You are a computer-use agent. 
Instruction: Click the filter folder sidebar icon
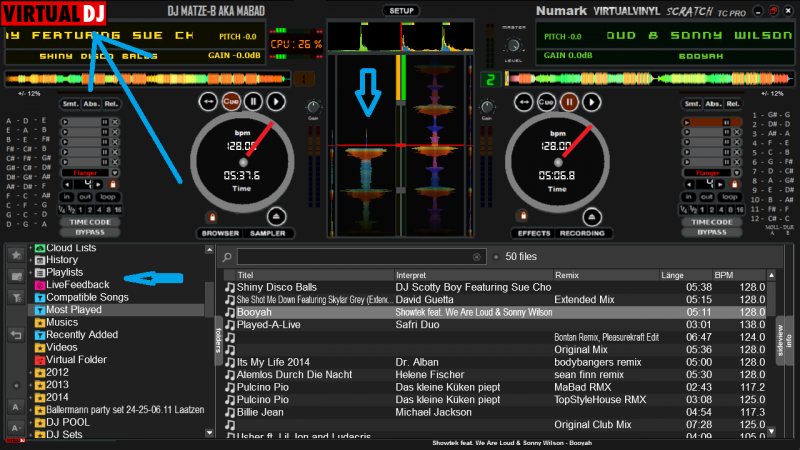point(16,297)
